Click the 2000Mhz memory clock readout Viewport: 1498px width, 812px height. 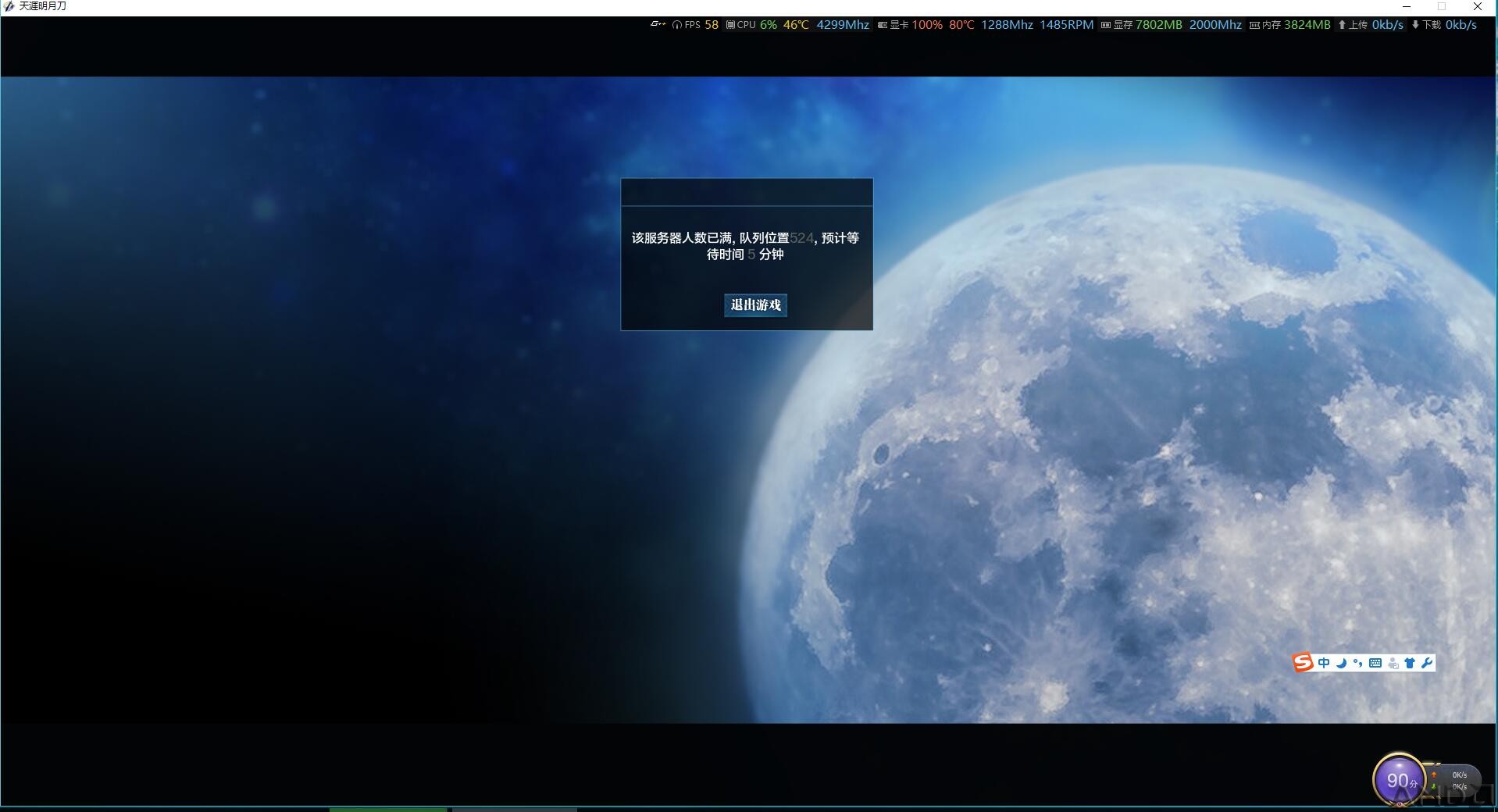[x=1215, y=24]
